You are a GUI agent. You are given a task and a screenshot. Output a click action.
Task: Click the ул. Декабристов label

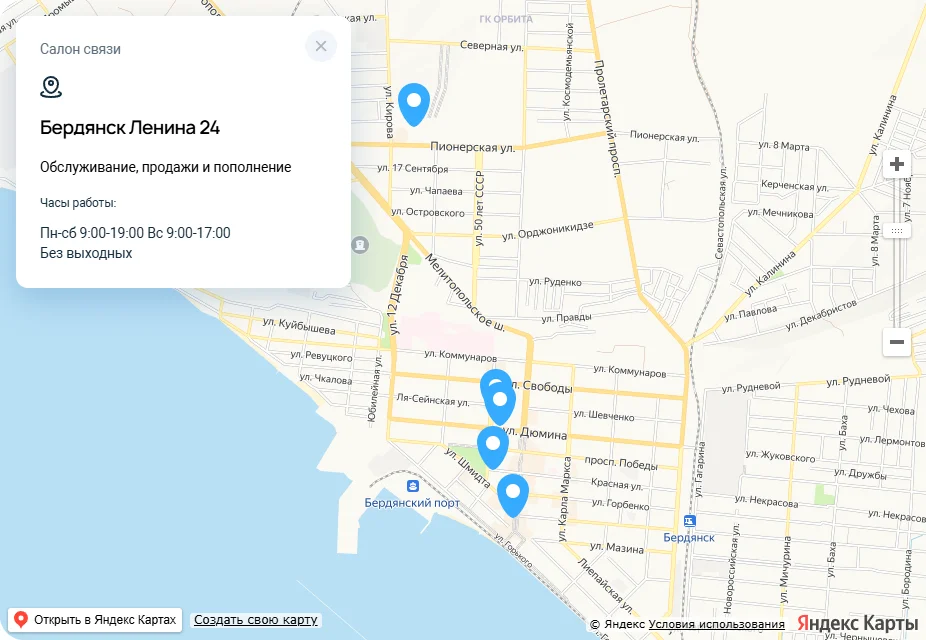click(821, 315)
